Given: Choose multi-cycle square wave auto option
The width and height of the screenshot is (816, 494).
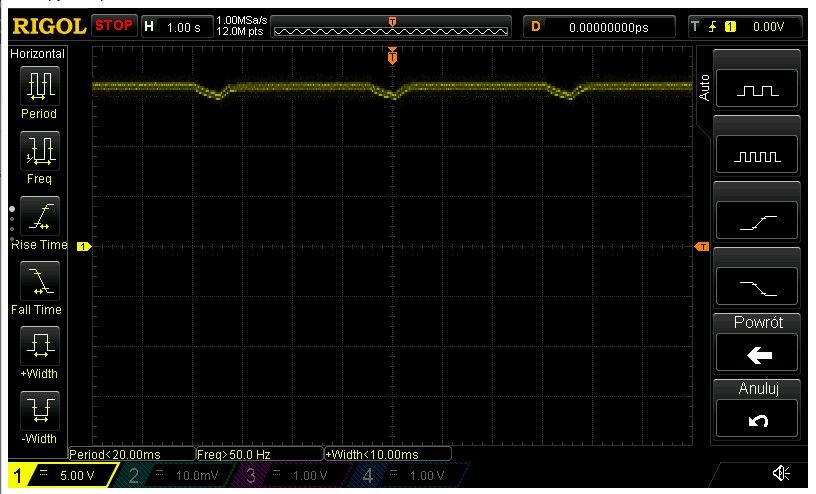Looking at the screenshot, I should (757, 154).
